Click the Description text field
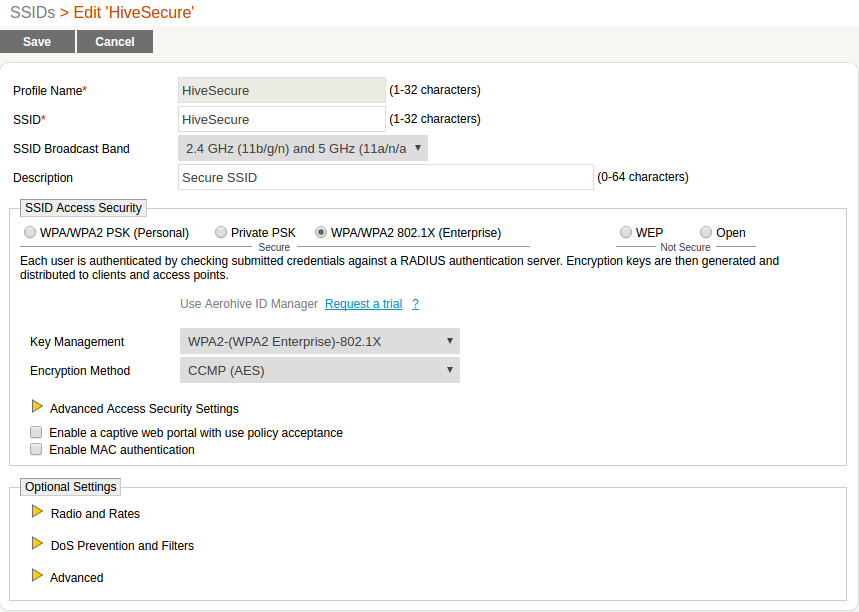 [x=385, y=177]
